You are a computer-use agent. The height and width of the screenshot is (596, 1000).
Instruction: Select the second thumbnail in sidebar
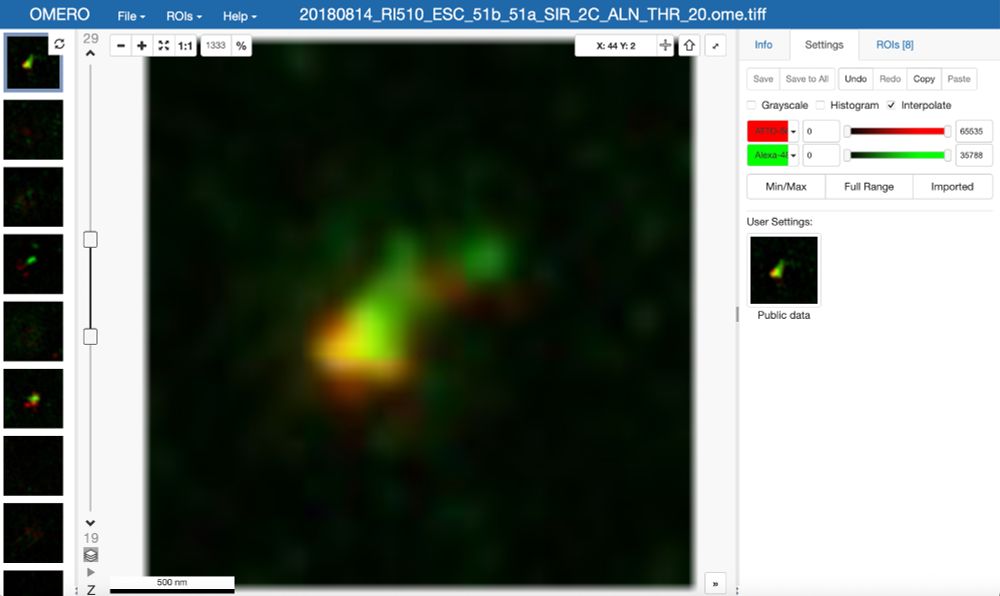pos(33,129)
